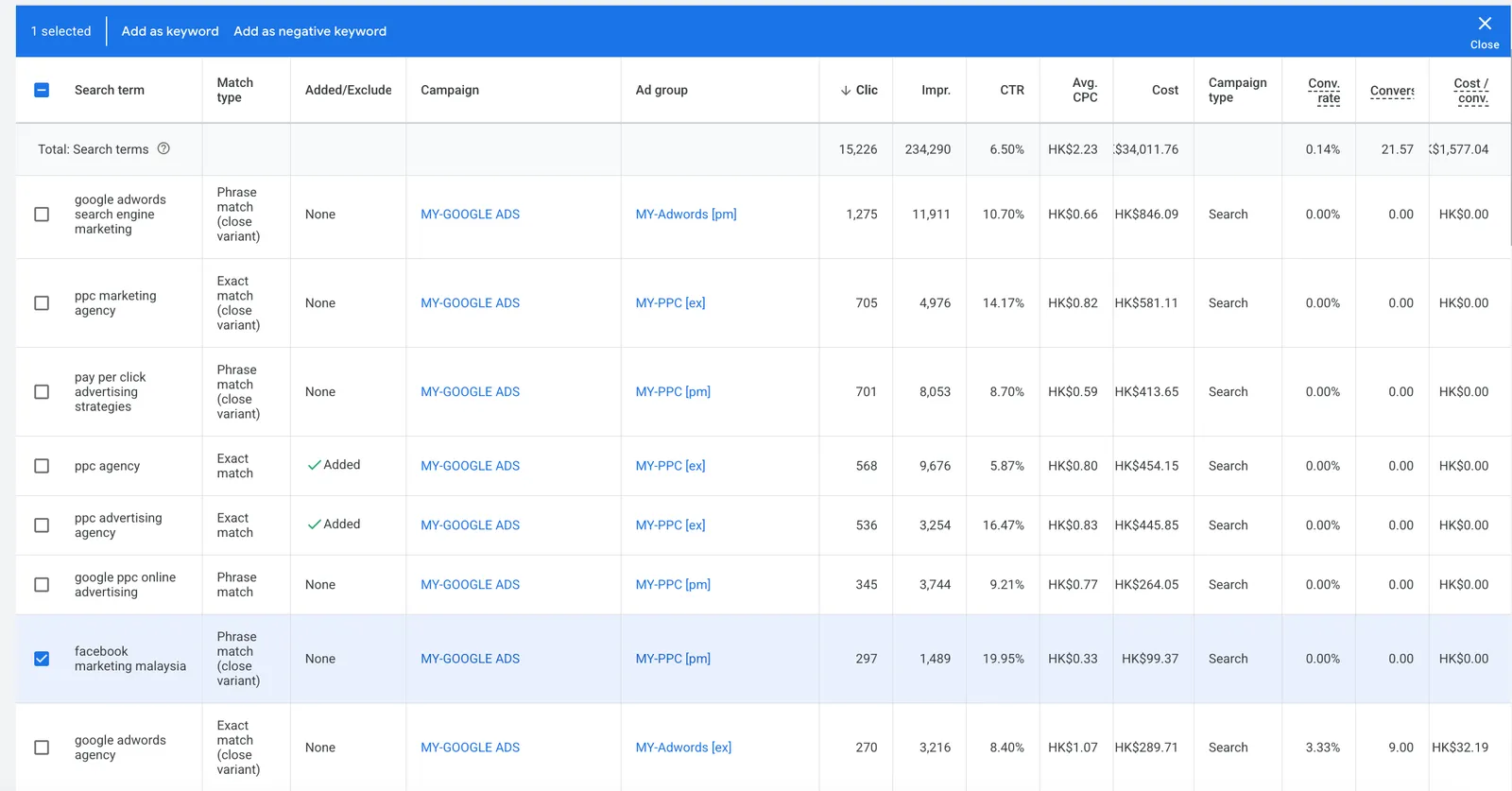Image resolution: width=1512 pixels, height=791 pixels.
Task: Select the google adwords agency checkbox
Action: click(42, 748)
